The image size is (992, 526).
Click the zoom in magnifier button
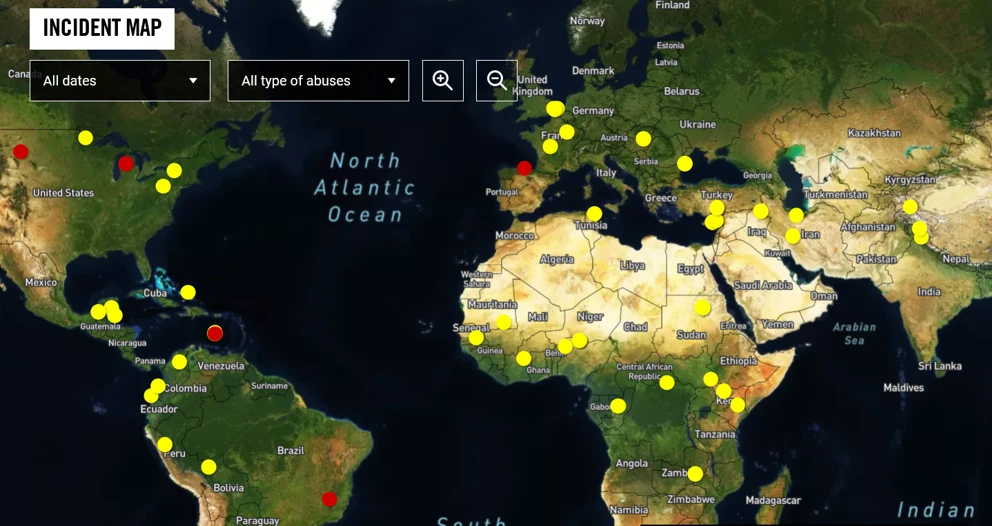(x=442, y=81)
